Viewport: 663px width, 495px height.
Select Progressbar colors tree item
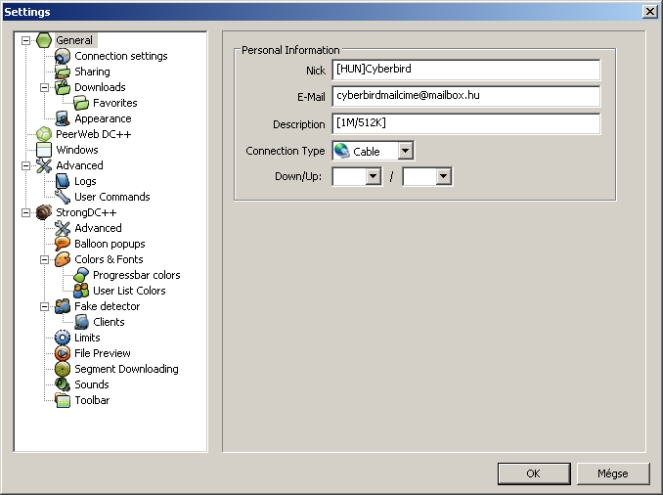136,275
